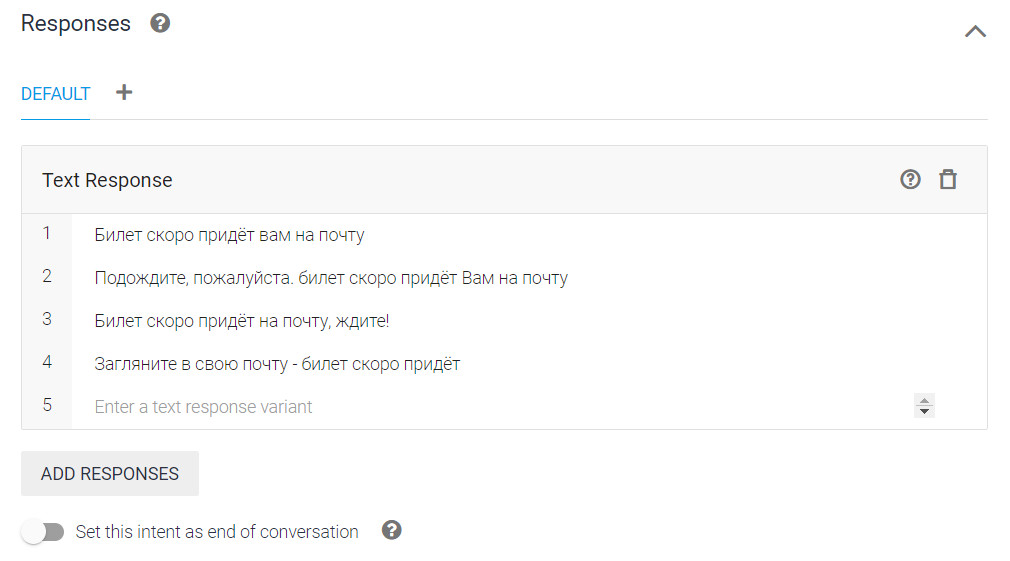The height and width of the screenshot is (561, 1010).
Task: Delete the Text Response card
Action: (948, 180)
